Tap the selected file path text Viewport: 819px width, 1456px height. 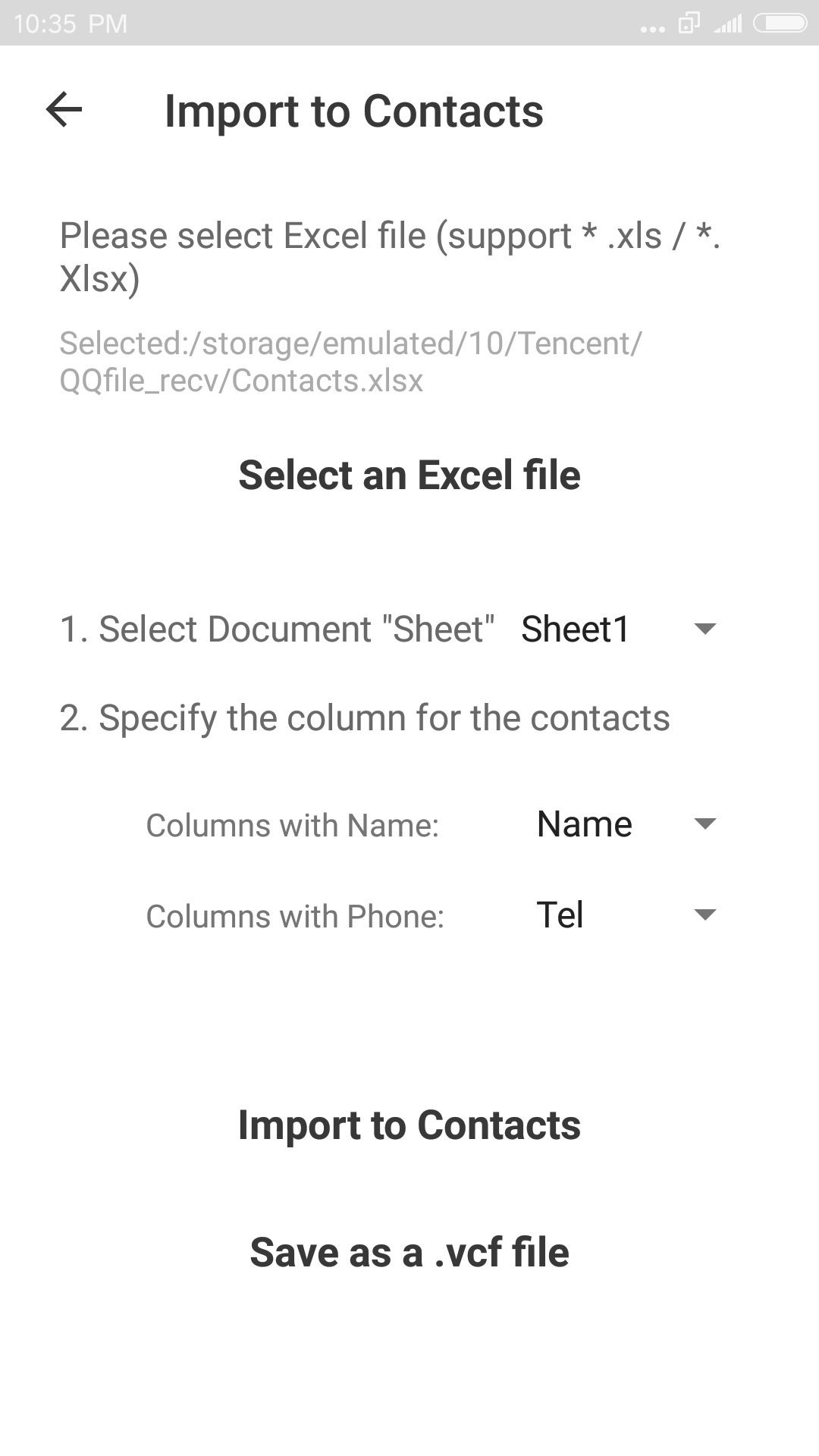click(350, 362)
